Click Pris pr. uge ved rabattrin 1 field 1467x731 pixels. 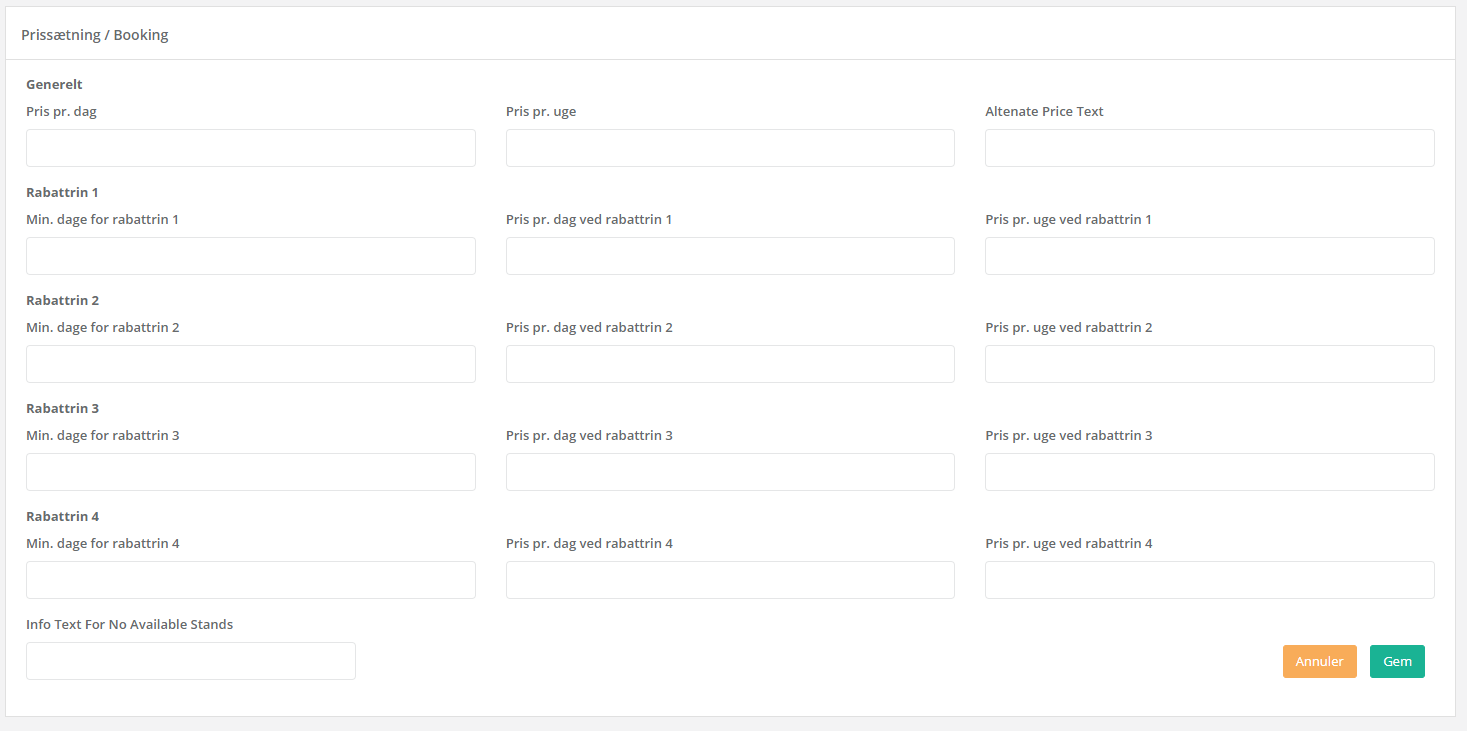pyautogui.click(x=1209, y=256)
